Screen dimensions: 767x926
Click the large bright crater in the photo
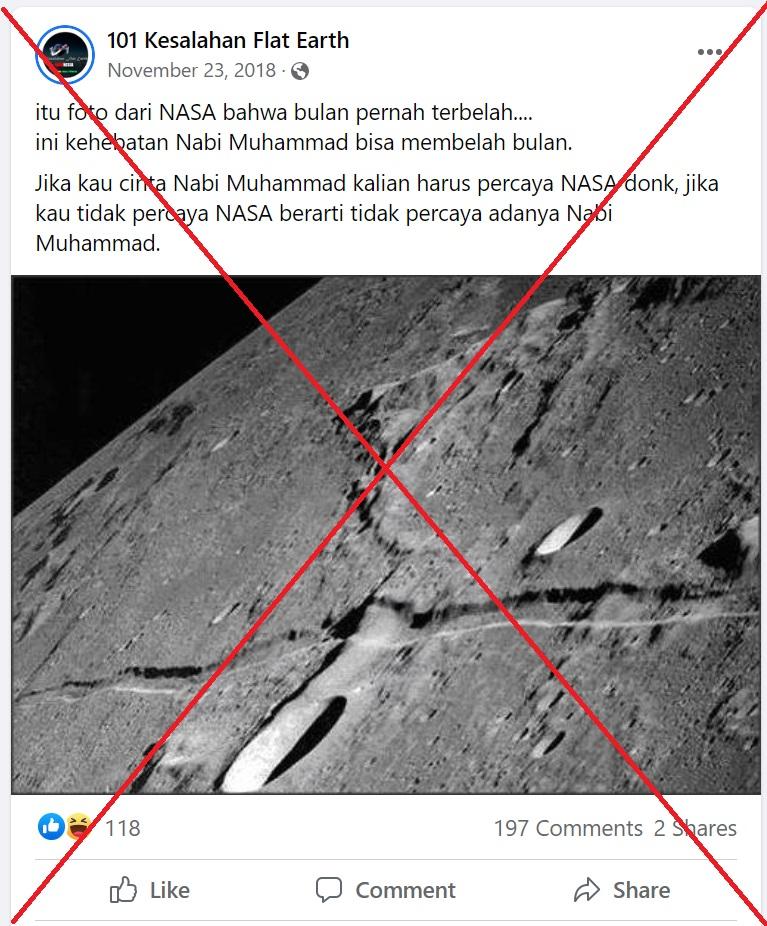tap(283, 745)
